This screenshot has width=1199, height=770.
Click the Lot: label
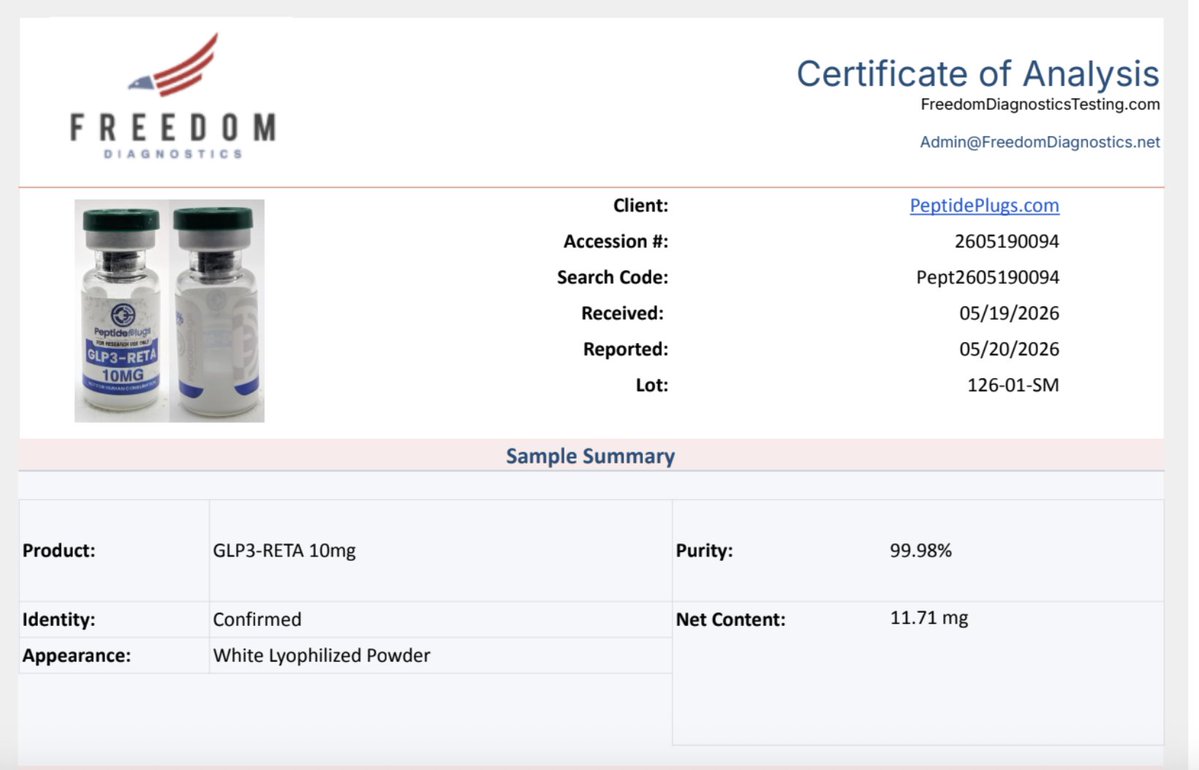651,385
